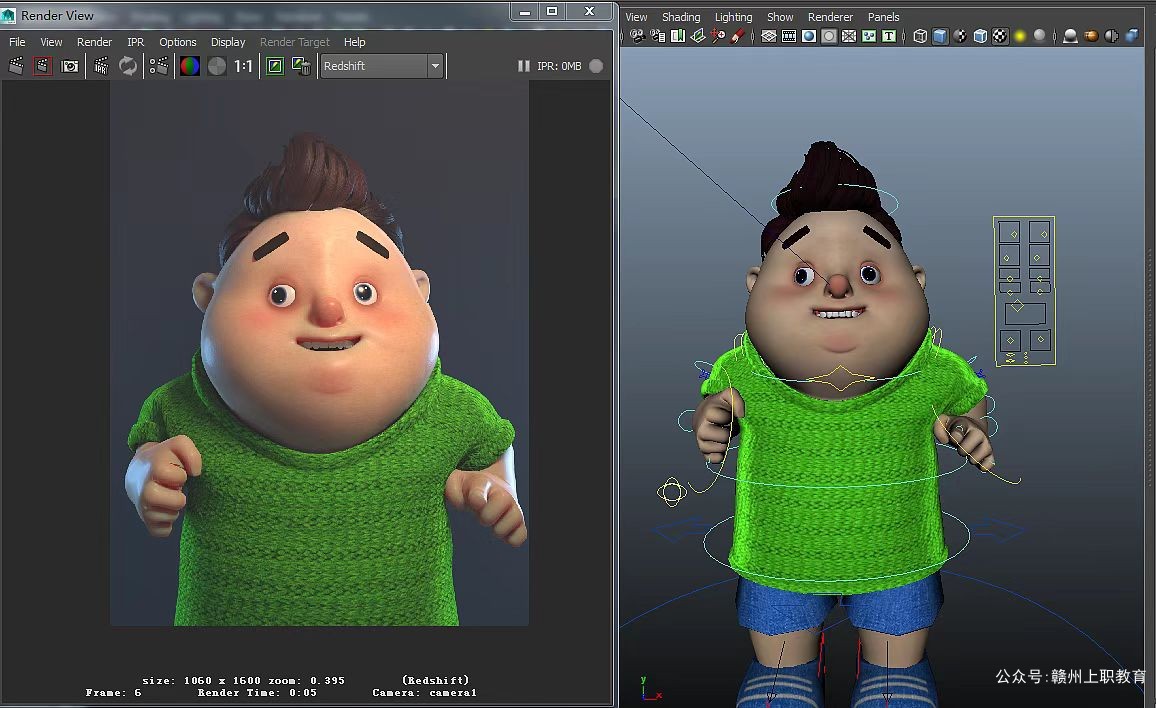
Task: Open Camera Attributes from the viewport toolbar
Action: 658,35
